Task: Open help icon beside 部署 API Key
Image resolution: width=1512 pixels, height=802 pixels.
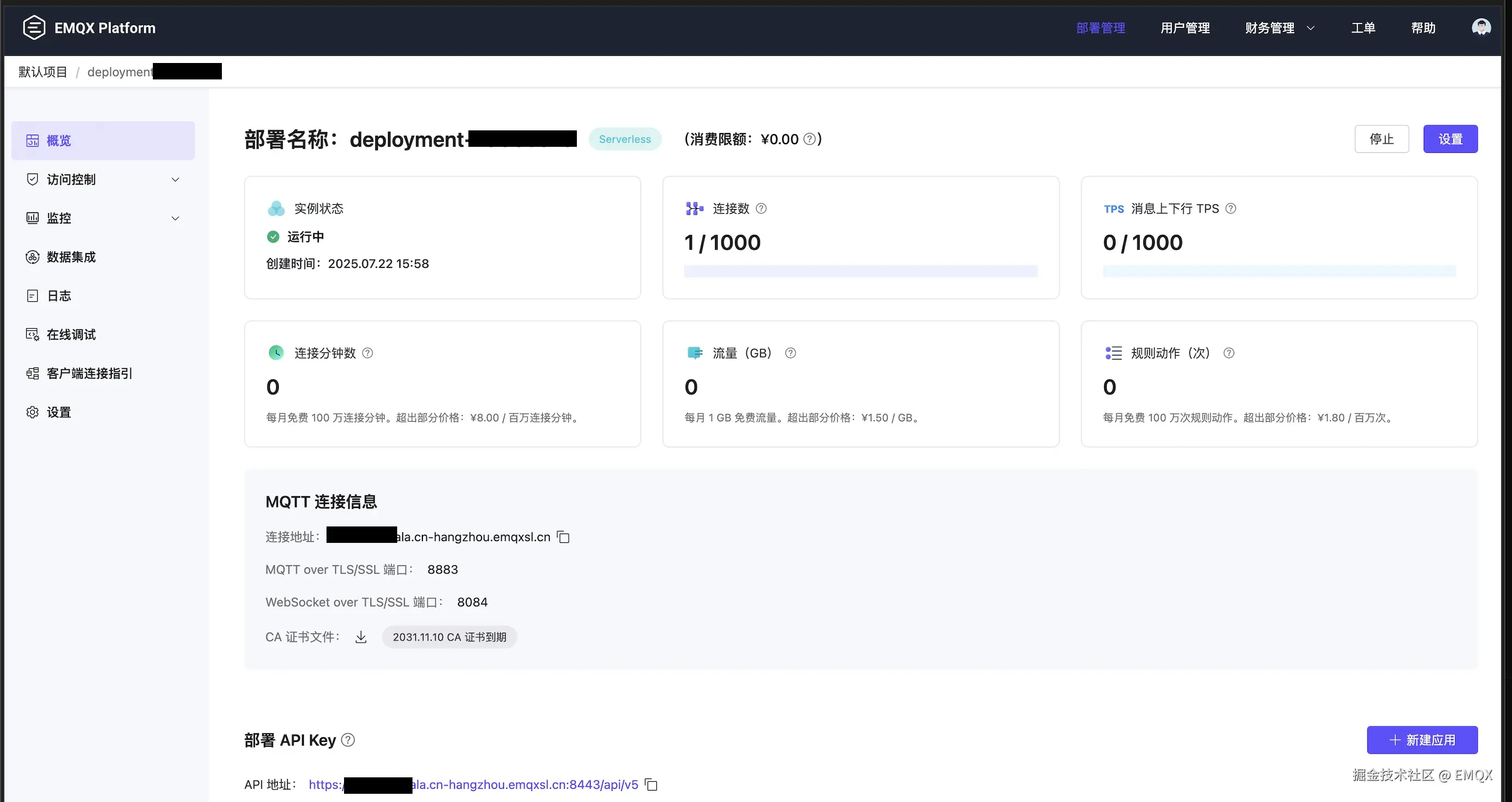Action: (348, 740)
